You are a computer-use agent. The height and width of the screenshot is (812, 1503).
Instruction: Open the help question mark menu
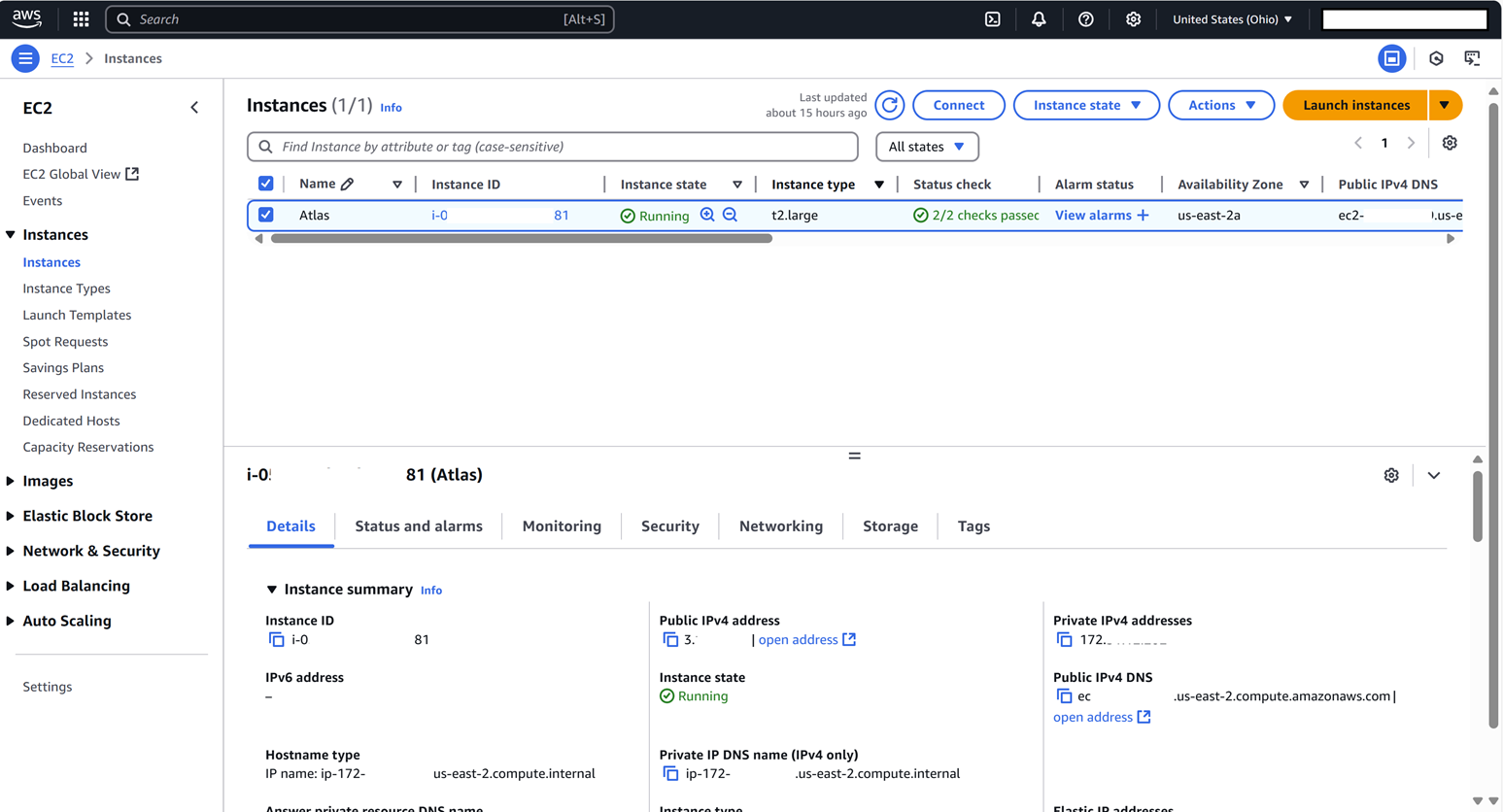tap(1085, 19)
